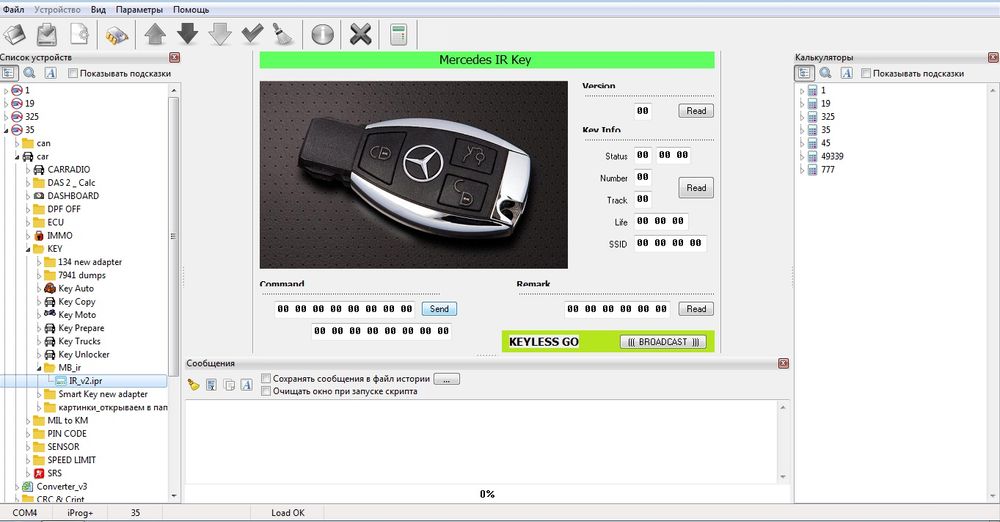This screenshot has height=522, width=1000.
Task: Expand the CARRADIO tree node
Action: pos(27,170)
